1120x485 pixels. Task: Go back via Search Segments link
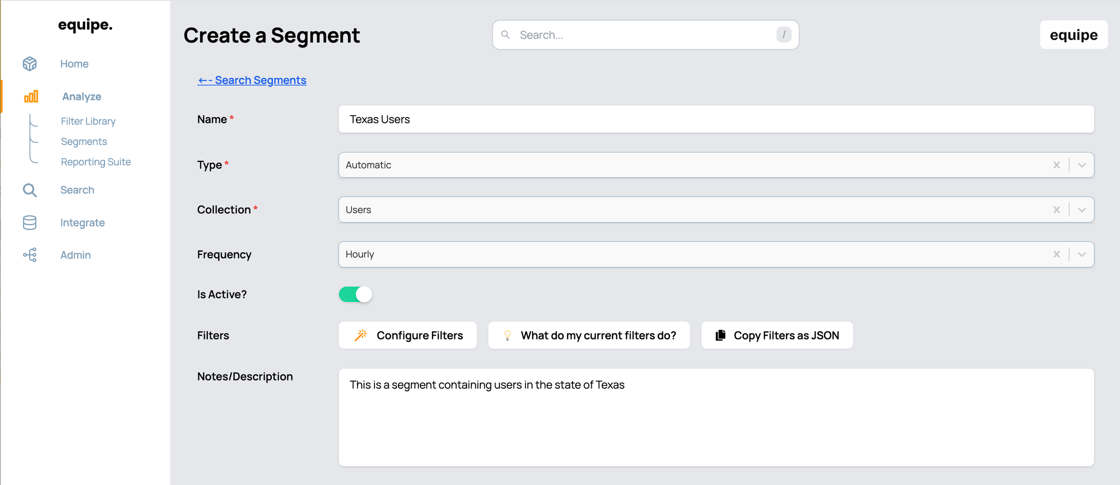[252, 80]
